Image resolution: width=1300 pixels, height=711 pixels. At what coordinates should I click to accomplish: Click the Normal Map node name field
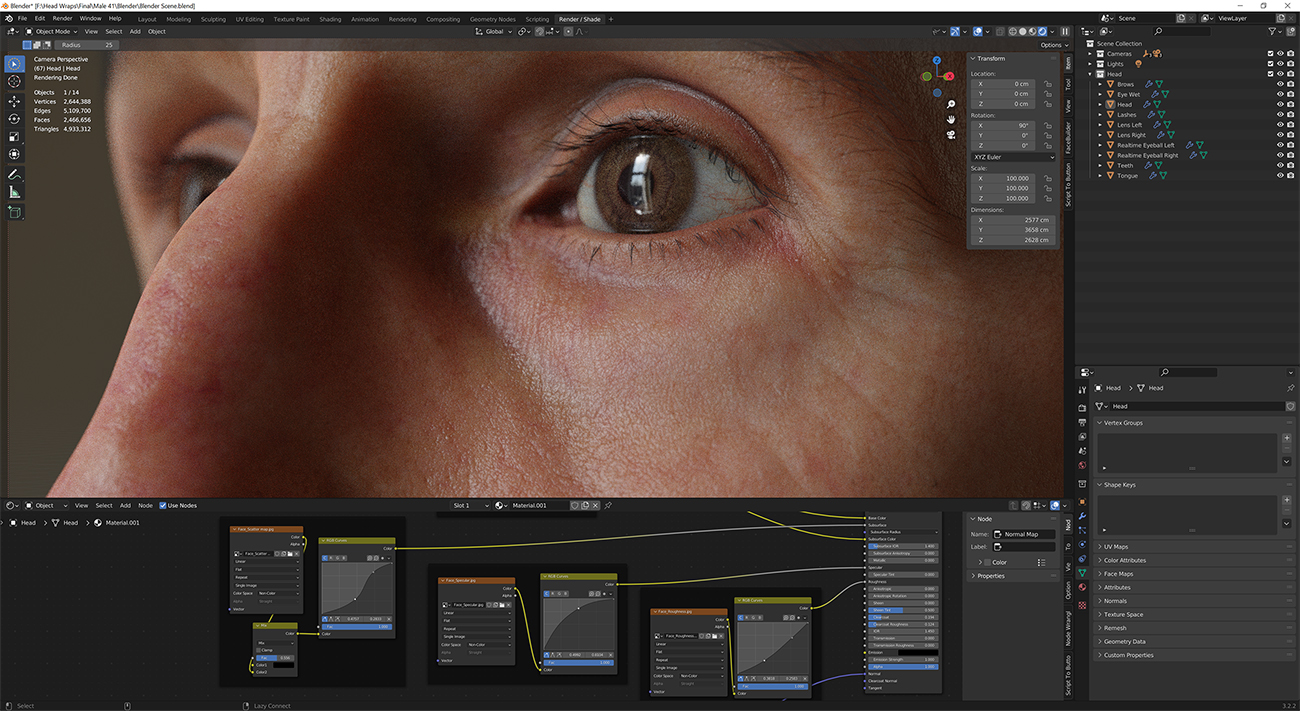pos(1024,534)
